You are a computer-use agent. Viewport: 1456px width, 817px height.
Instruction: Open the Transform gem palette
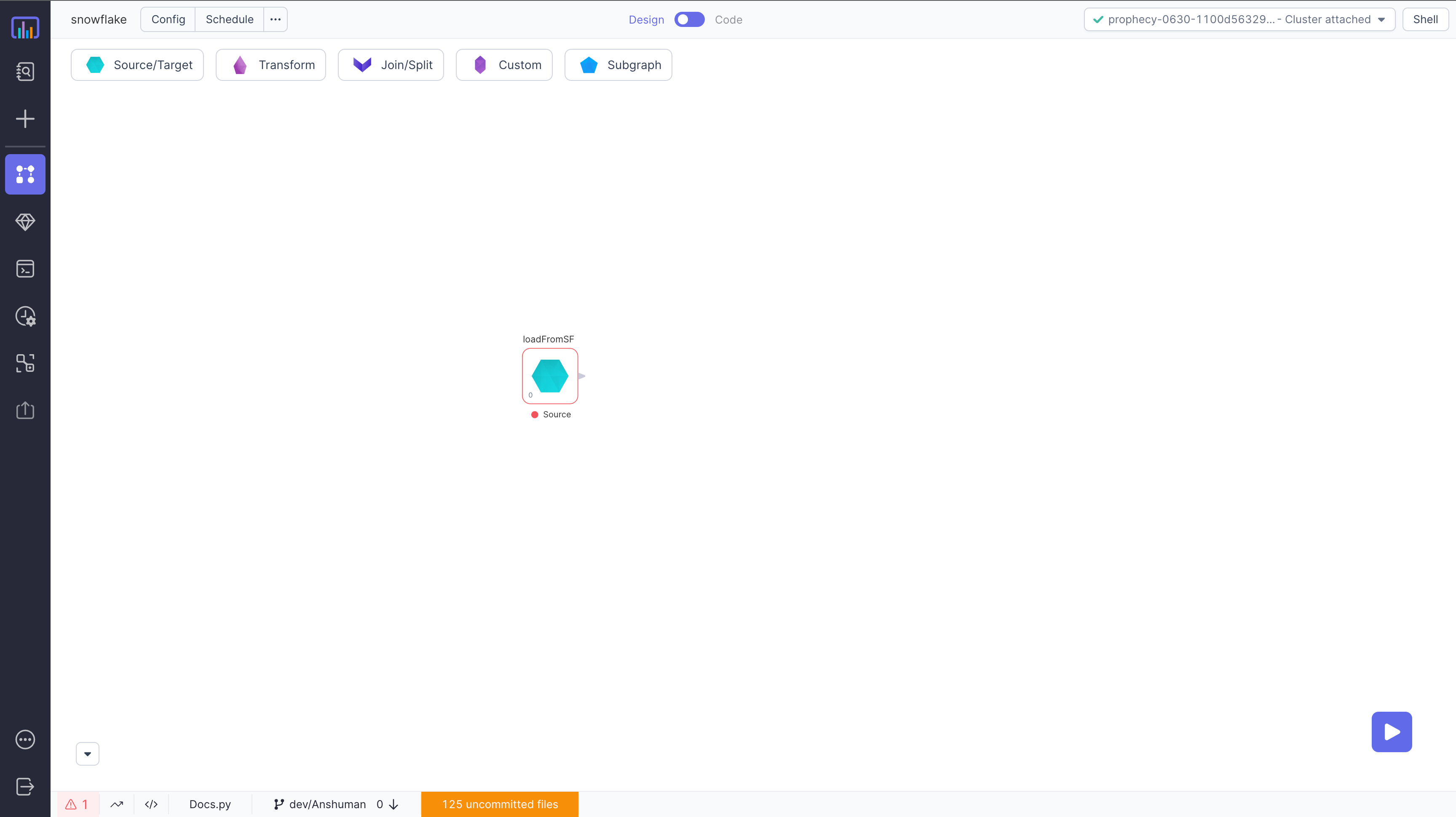pyautogui.click(x=271, y=65)
